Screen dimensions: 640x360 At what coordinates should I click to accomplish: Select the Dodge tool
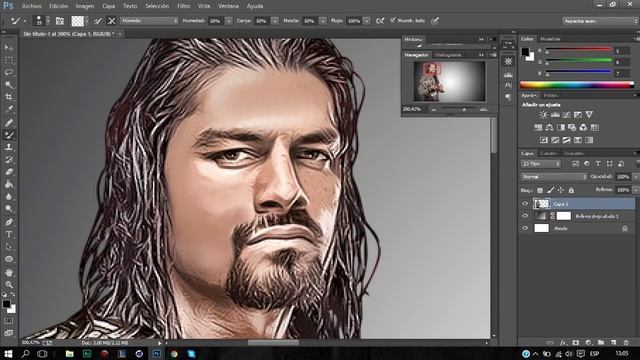[9, 209]
